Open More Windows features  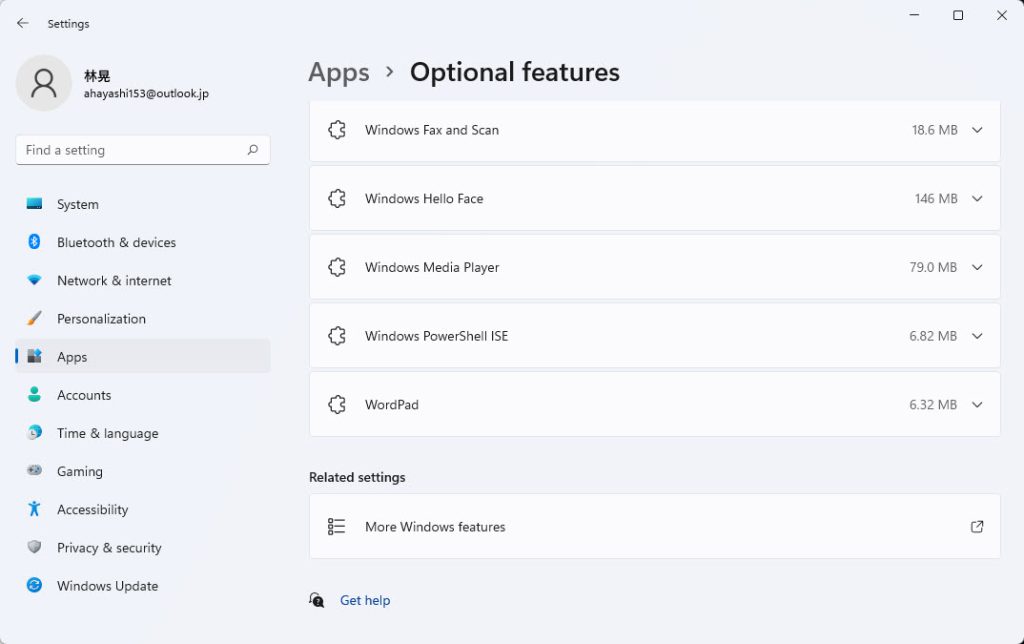pos(654,526)
